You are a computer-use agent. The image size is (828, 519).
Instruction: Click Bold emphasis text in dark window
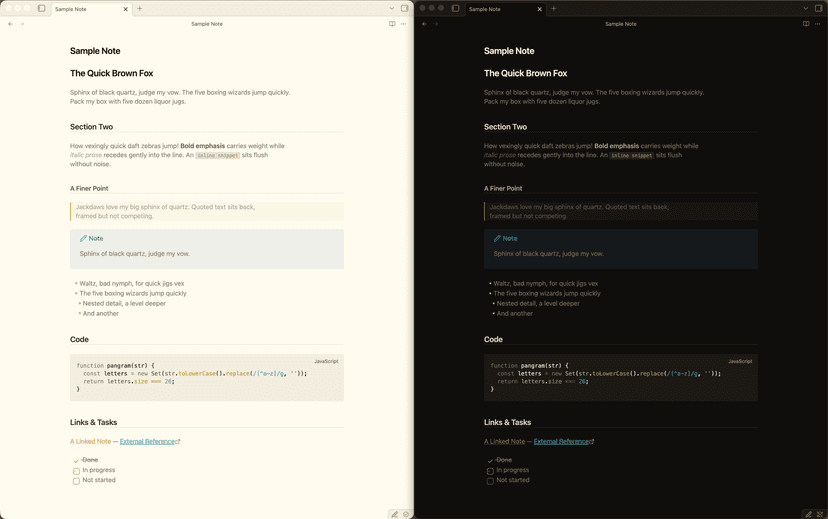(617, 146)
